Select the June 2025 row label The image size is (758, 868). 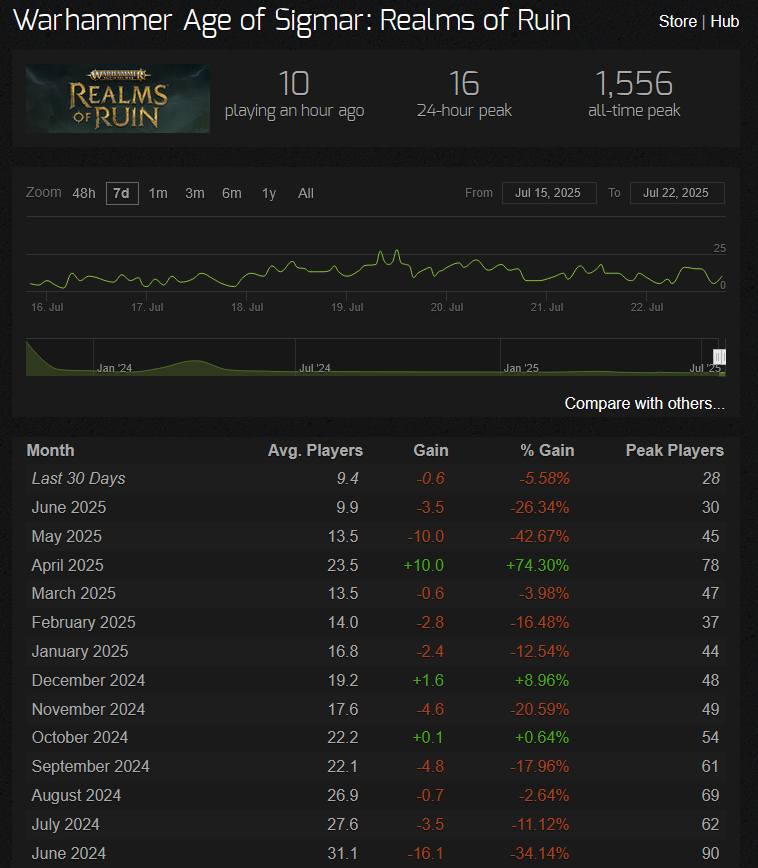tap(69, 507)
